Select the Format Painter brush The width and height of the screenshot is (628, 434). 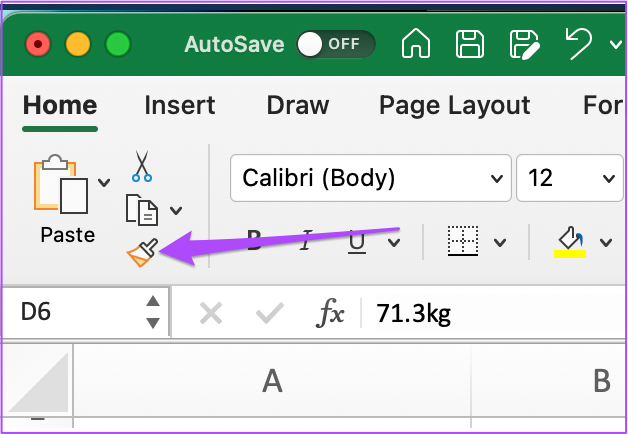[143, 252]
